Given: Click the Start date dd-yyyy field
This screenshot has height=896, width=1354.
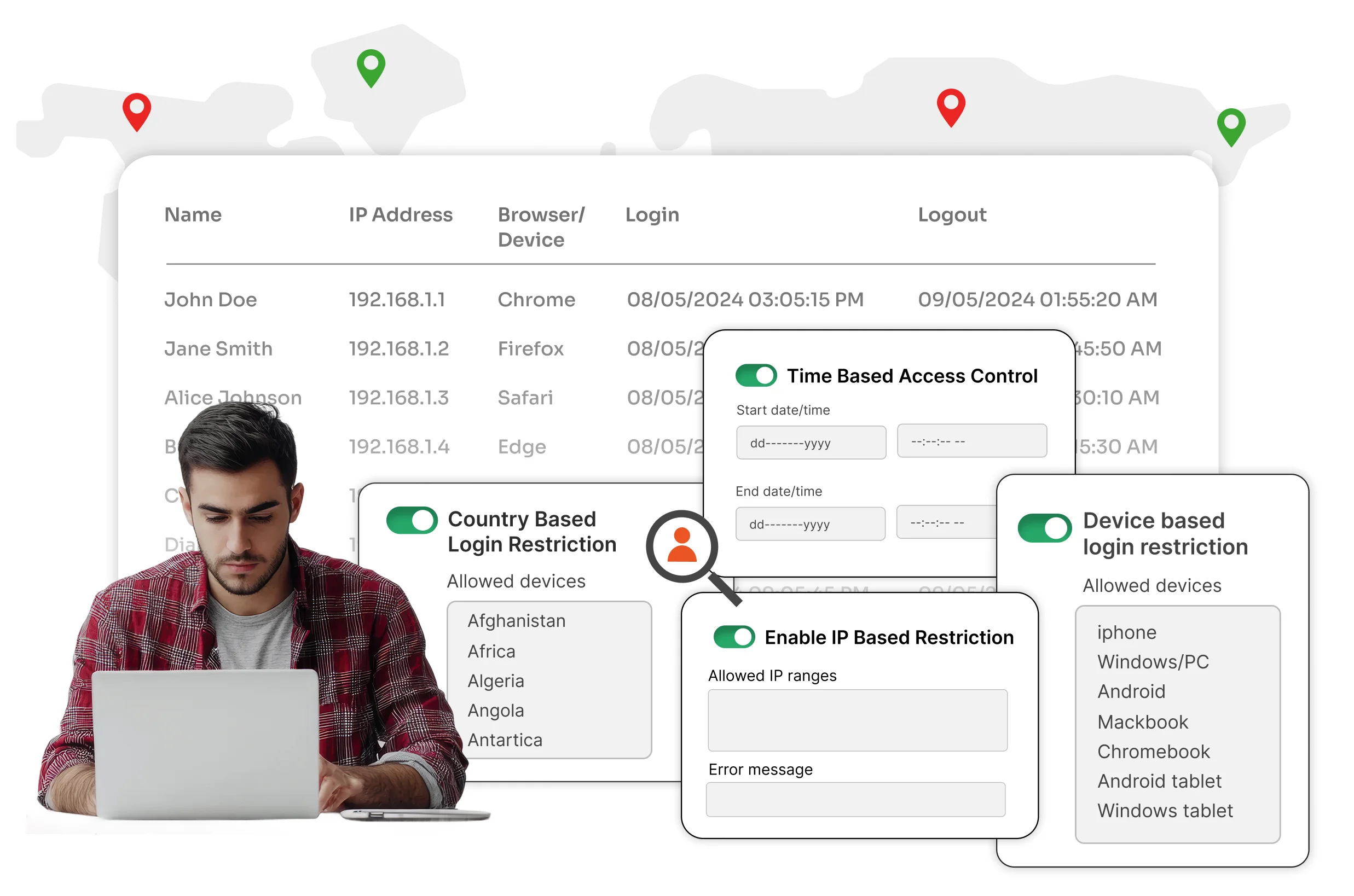Looking at the screenshot, I should pyautogui.click(x=811, y=443).
